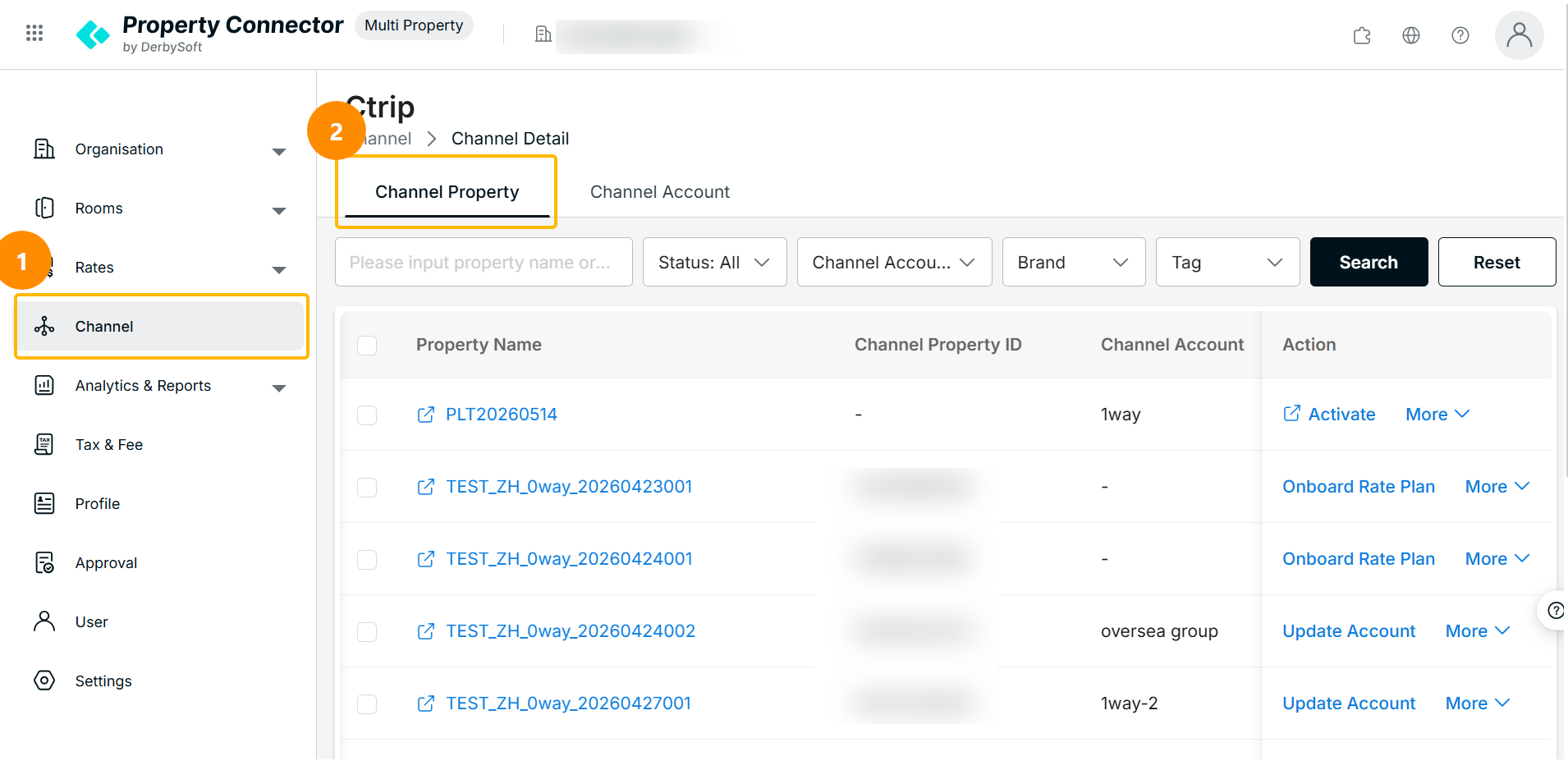Check the box for TEST_ZH_0way_20260424001

[367, 560]
